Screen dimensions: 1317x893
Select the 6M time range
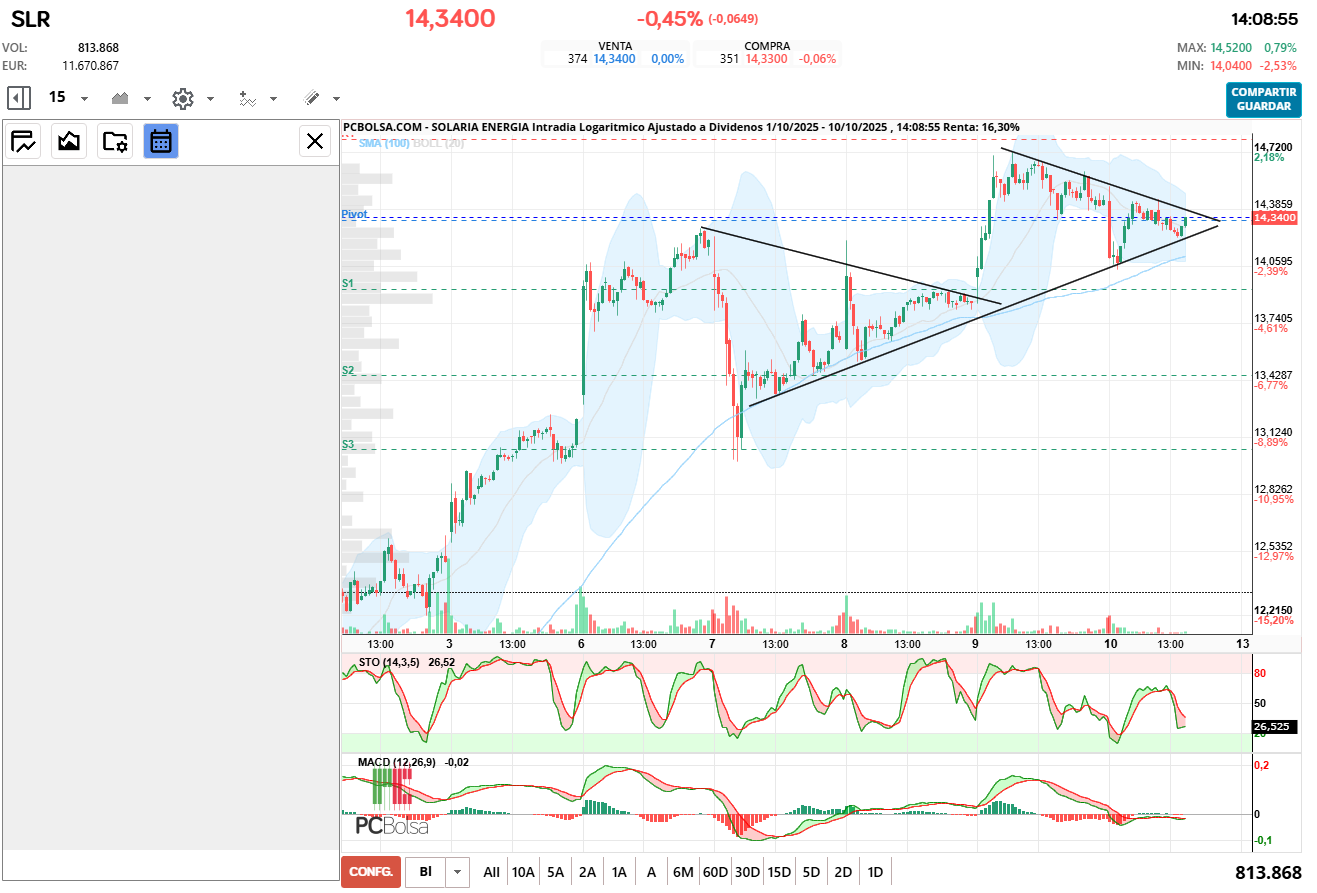(683, 872)
